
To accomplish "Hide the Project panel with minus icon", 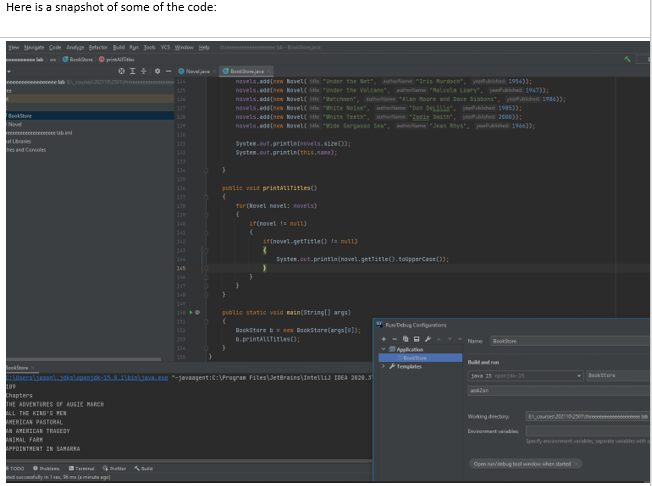I will tap(168, 71).
